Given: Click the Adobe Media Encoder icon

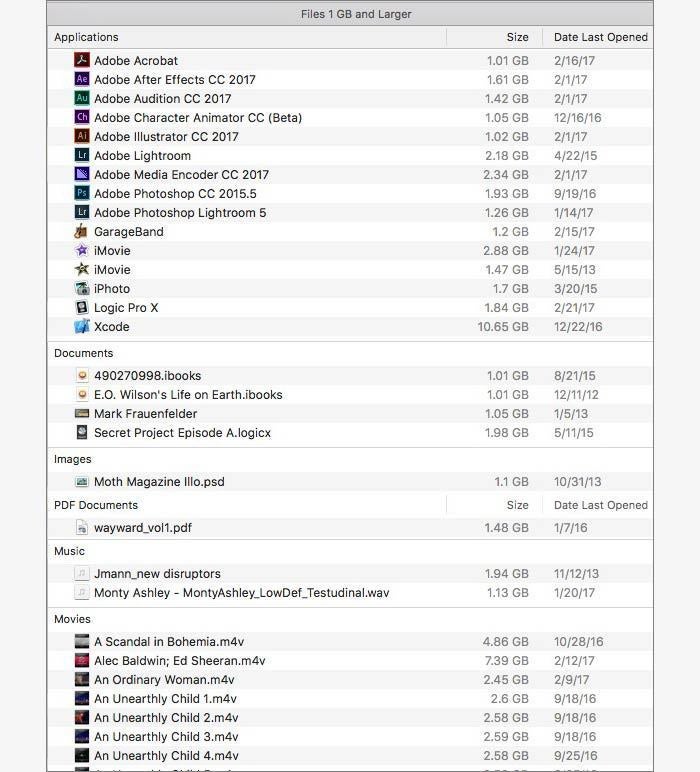Looking at the screenshot, I should pyautogui.click(x=82, y=174).
